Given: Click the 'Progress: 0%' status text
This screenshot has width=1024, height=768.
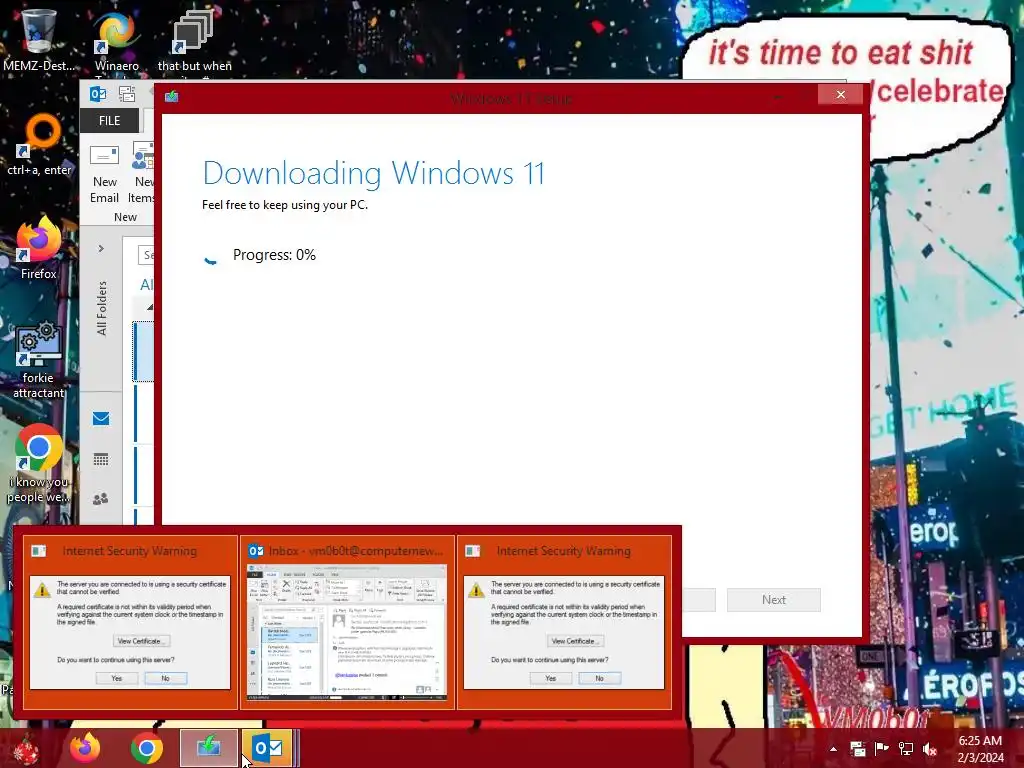Looking at the screenshot, I should click(x=274, y=255).
